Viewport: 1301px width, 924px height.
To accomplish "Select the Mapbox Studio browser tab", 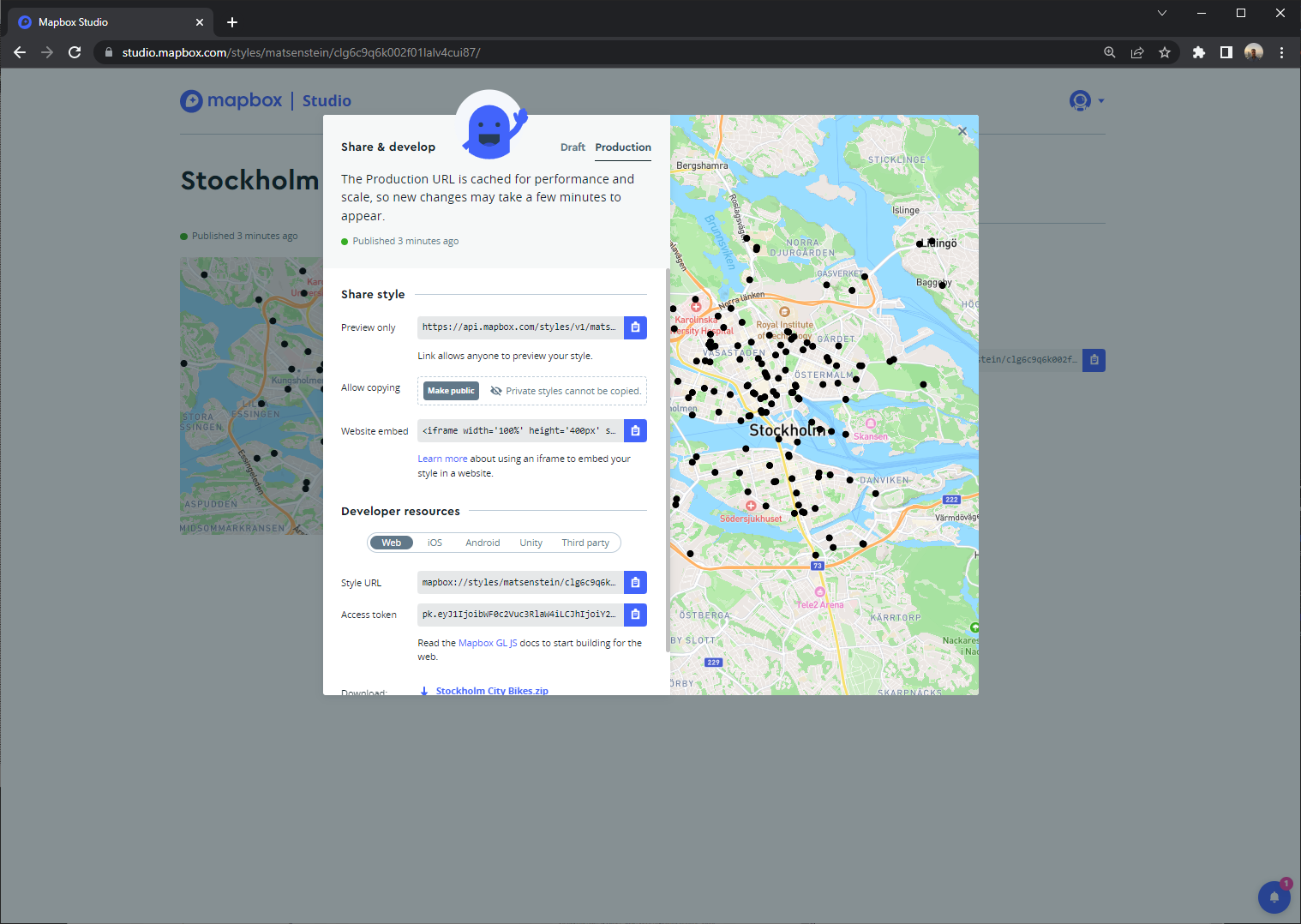I will click(111, 22).
